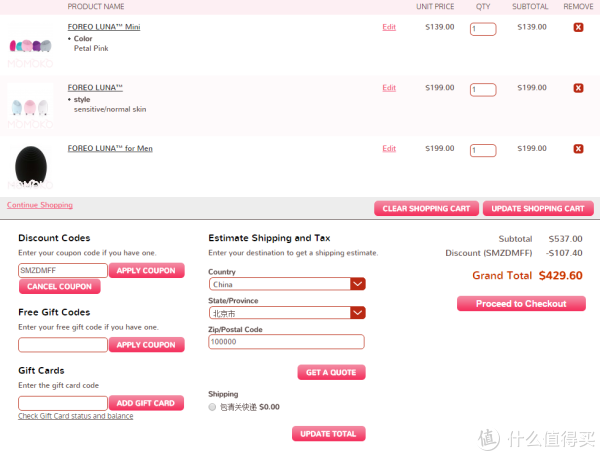Open Check Gift Card status and balance
This screenshot has width=600, height=456.
(x=76, y=416)
